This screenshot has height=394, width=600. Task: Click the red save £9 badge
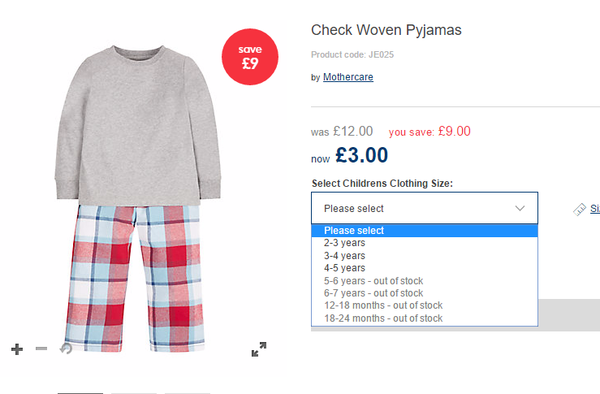tap(250, 57)
